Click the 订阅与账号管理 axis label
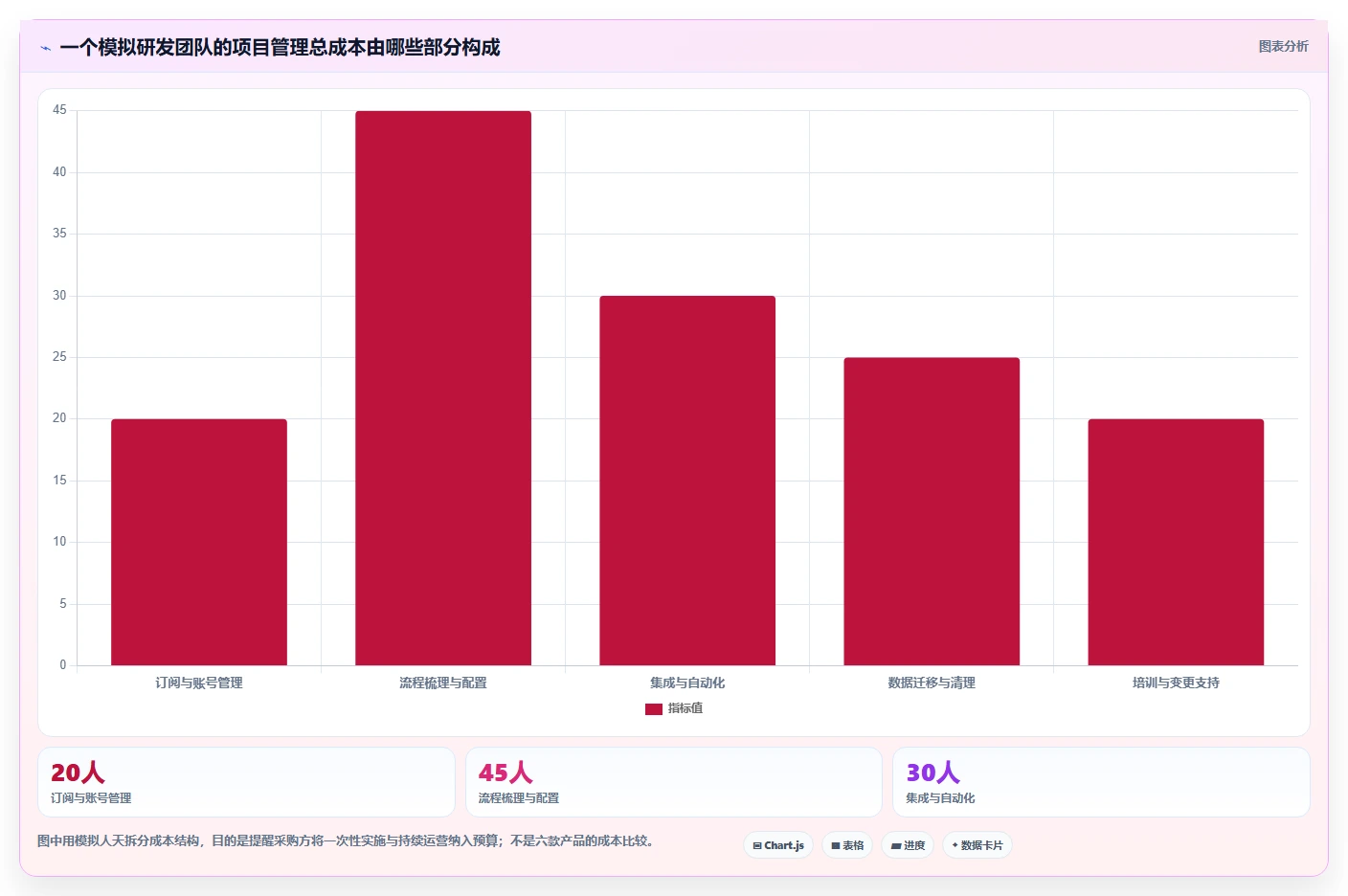Image resolution: width=1348 pixels, height=896 pixels. (x=199, y=683)
